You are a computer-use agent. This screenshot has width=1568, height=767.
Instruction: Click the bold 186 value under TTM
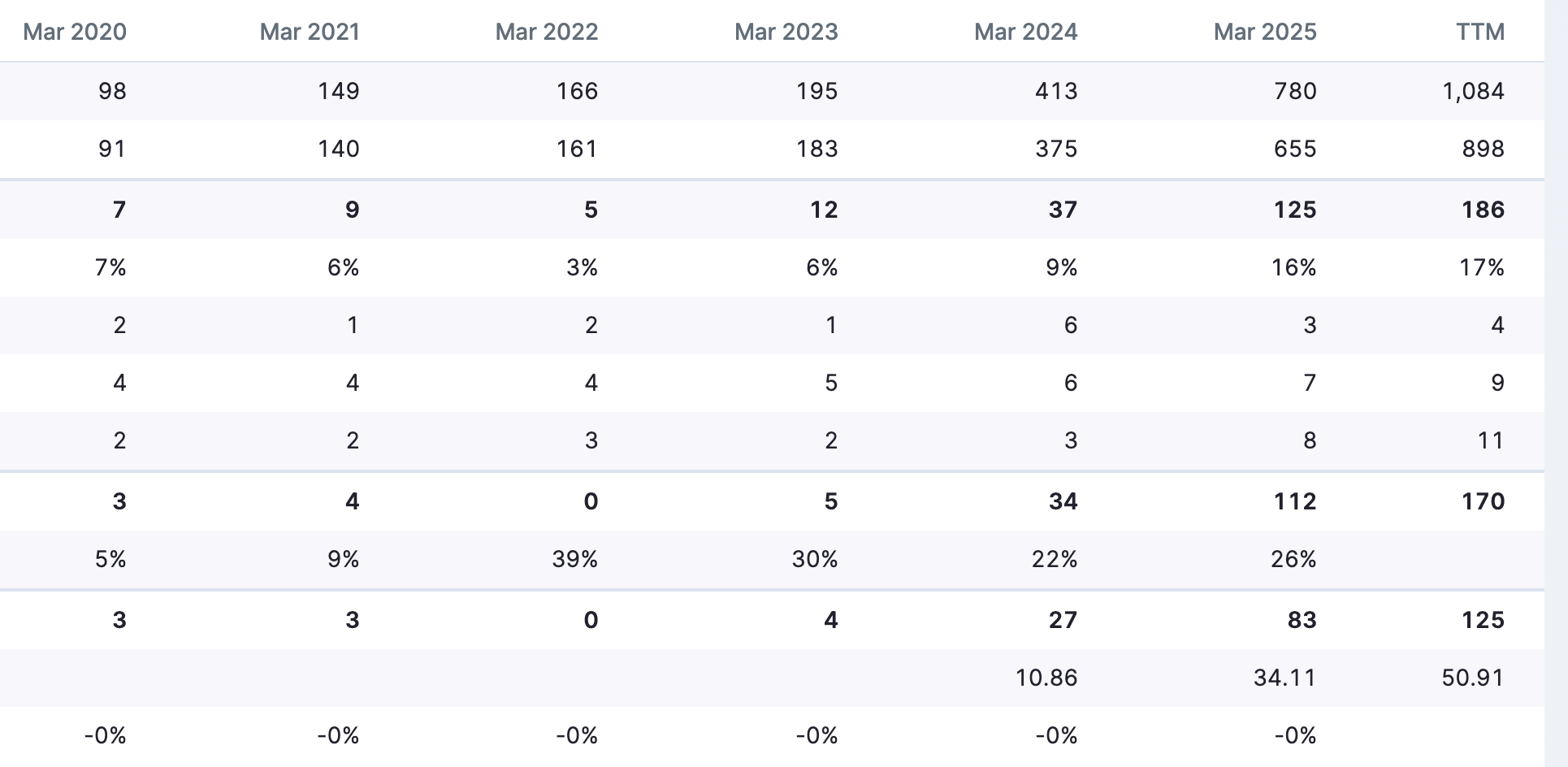click(x=1483, y=210)
